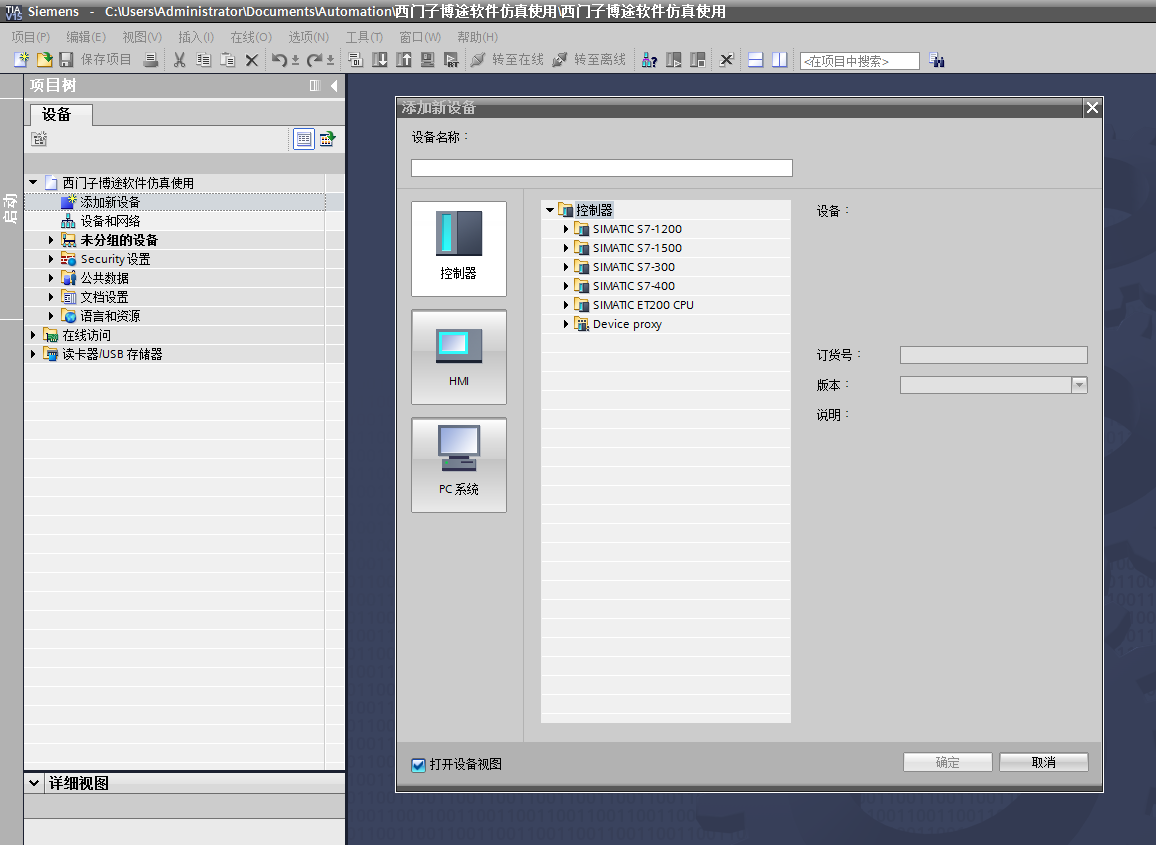Split the editor space horizontally
Viewport: 1156px width, 845px height.
(x=756, y=60)
